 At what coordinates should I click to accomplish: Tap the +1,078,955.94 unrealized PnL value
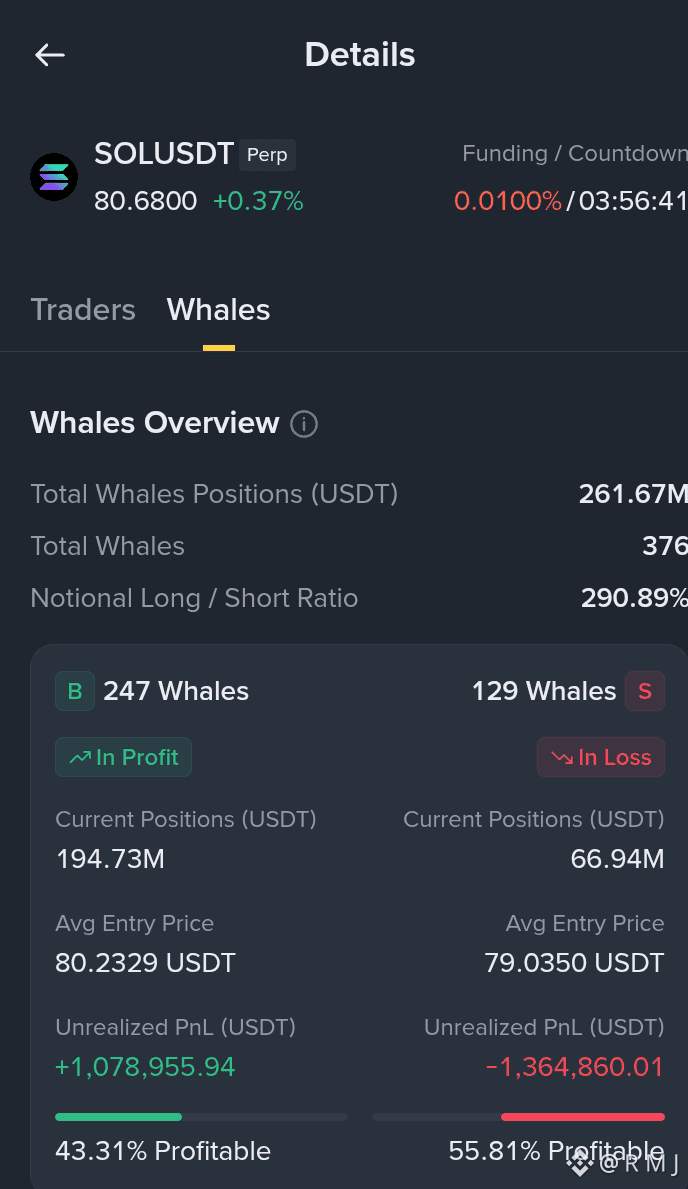pos(145,1067)
